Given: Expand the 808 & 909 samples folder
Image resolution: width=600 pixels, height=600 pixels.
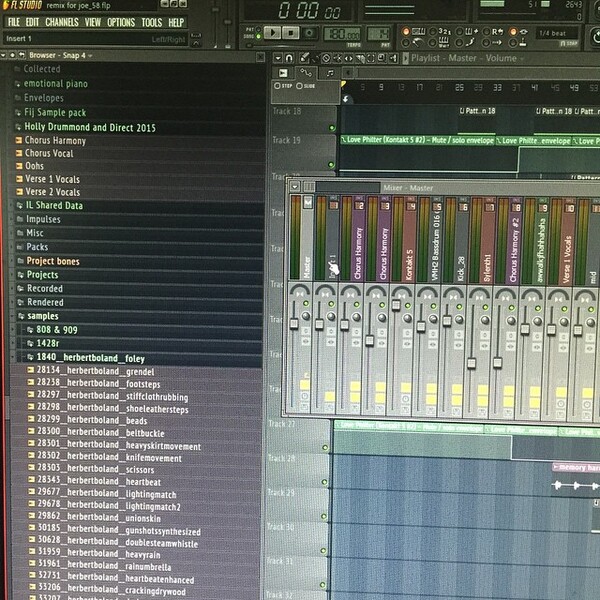Looking at the screenshot, I should (x=56, y=329).
